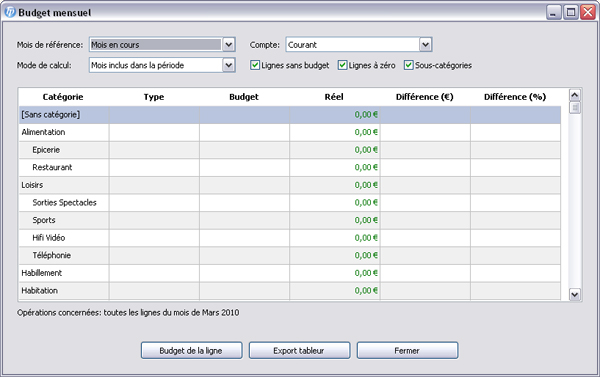Select the Sports subcategory row
This screenshot has width=600, height=377.
(290, 220)
